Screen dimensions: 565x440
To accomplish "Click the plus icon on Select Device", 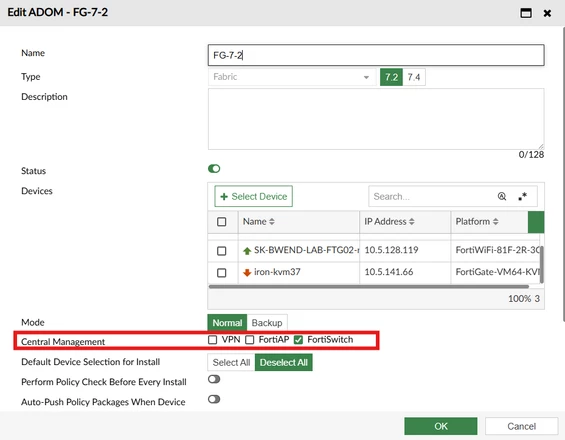I will click(x=224, y=196).
